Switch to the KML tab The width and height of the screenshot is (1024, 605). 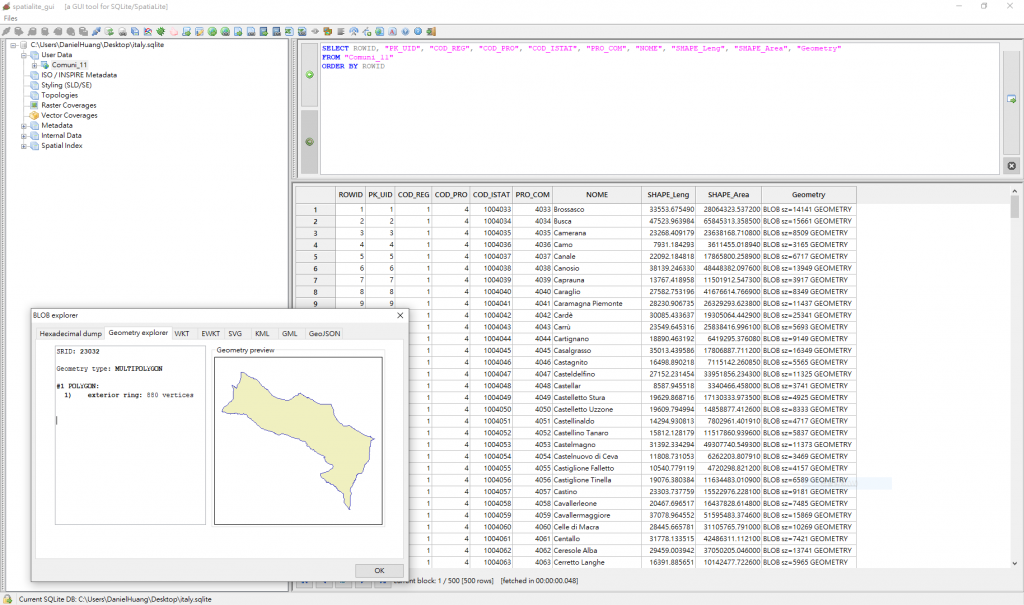(x=262, y=333)
